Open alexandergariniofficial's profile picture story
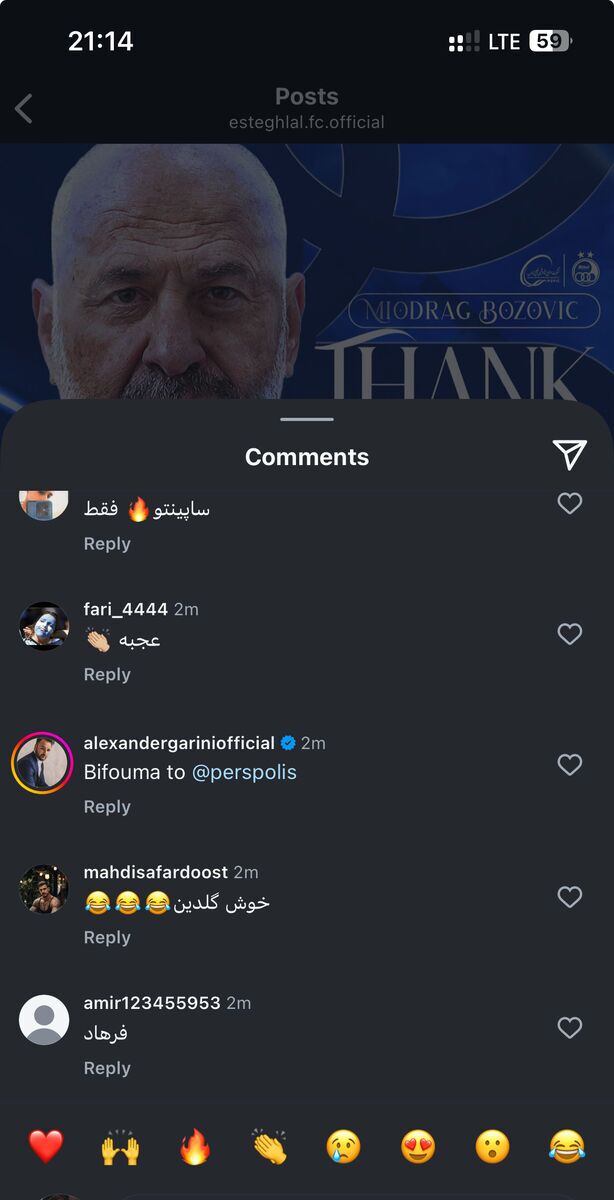Viewport: 614px width, 1200px height. click(43, 765)
